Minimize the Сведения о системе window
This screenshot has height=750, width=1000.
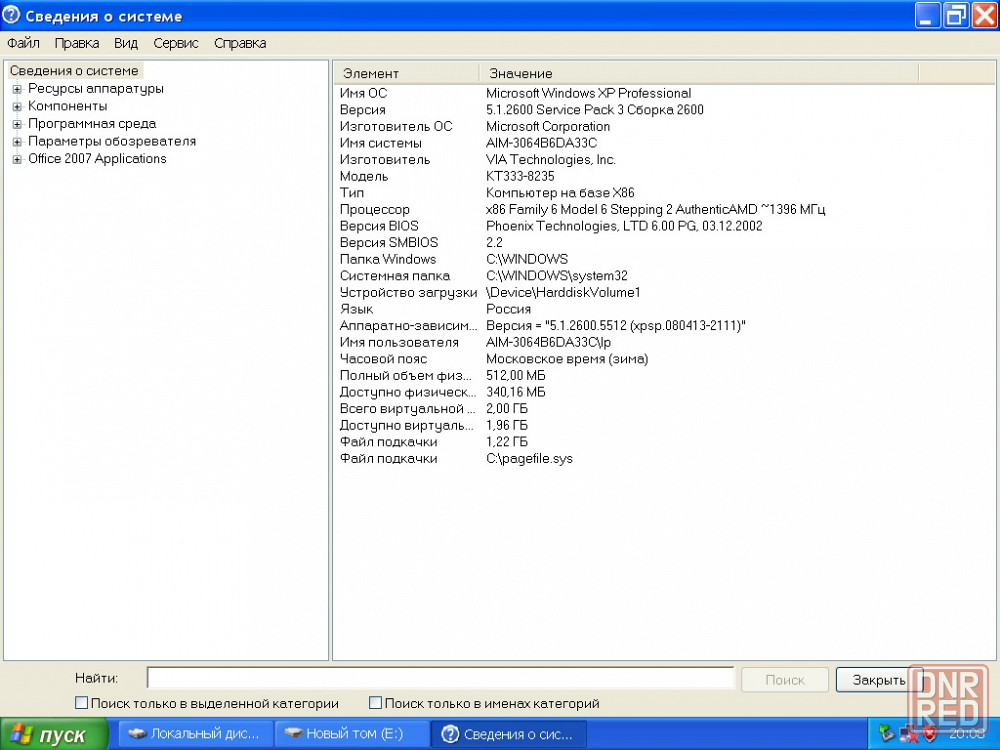point(928,15)
